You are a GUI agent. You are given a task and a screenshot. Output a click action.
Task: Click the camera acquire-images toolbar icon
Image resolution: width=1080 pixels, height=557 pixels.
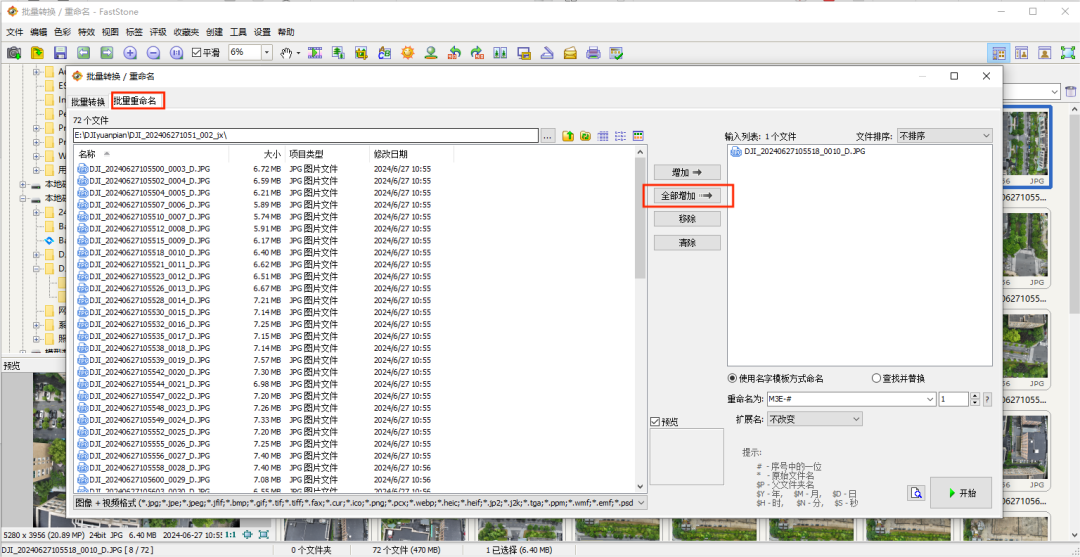pyautogui.click(x=14, y=52)
